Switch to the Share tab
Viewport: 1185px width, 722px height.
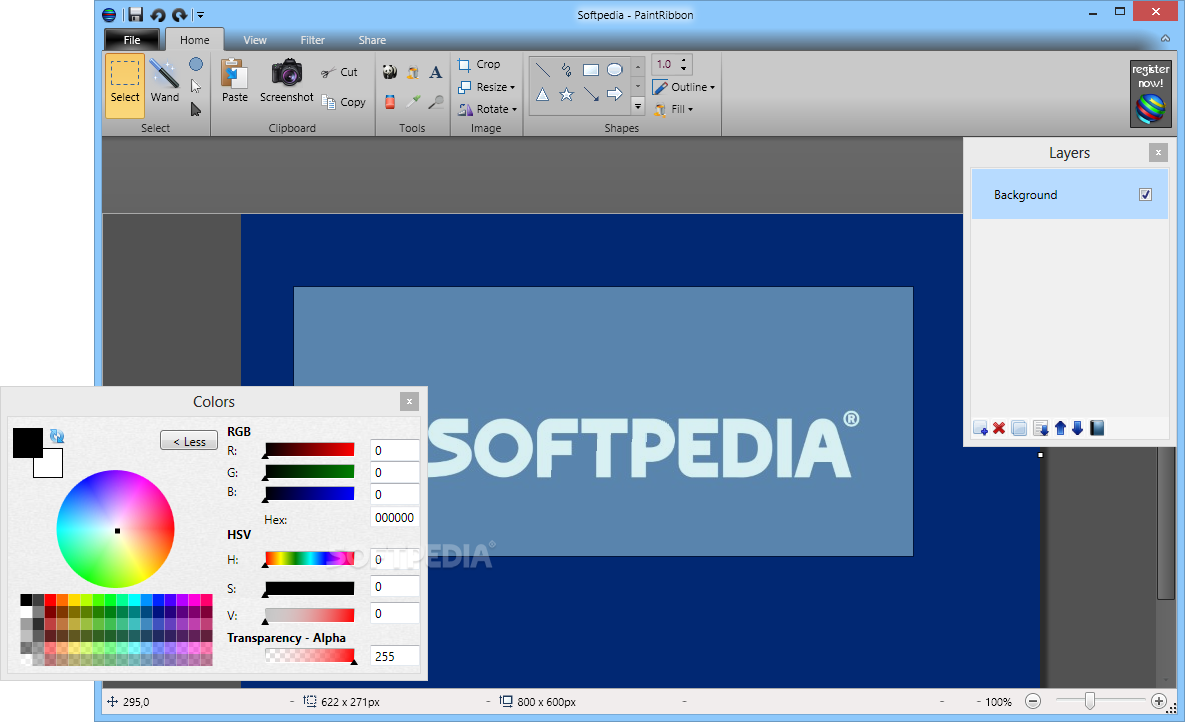(372, 40)
